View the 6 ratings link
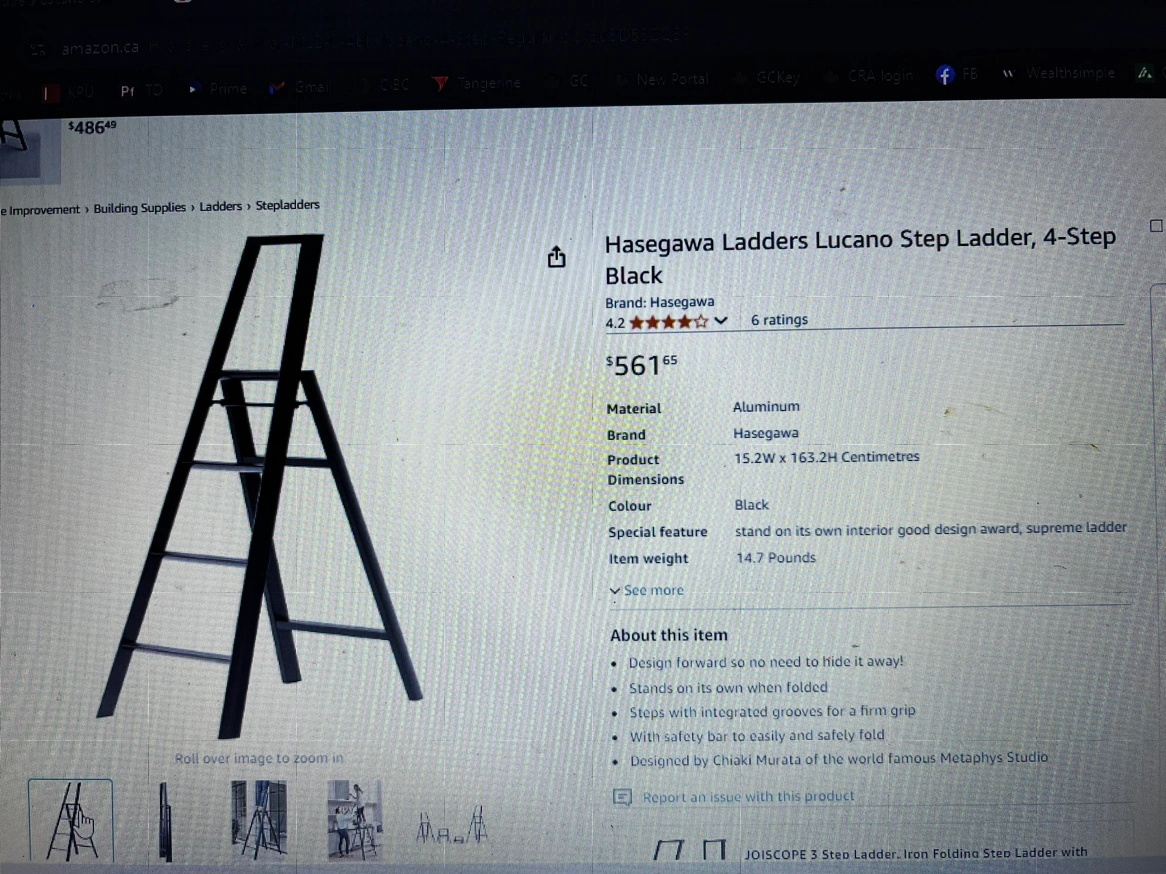The image size is (1166, 874). point(779,320)
